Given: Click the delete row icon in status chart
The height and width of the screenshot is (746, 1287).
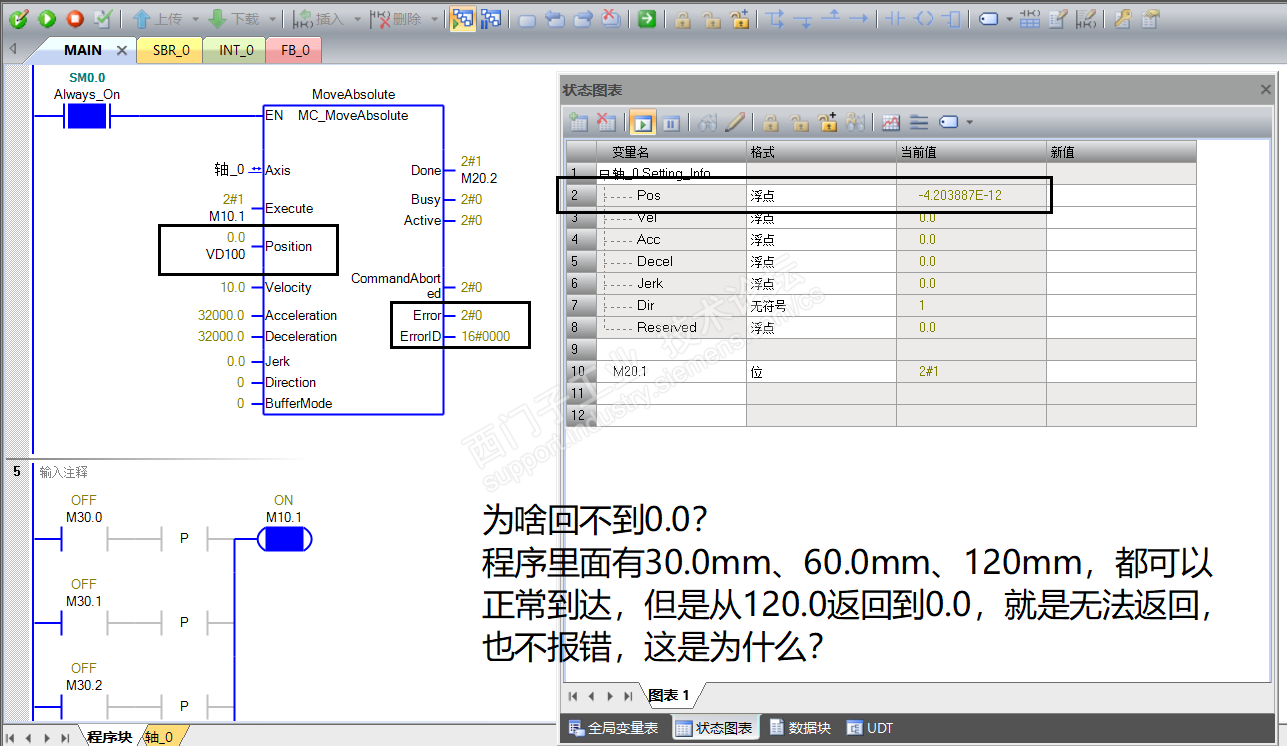Looking at the screenshot, I should pos(606,123).
